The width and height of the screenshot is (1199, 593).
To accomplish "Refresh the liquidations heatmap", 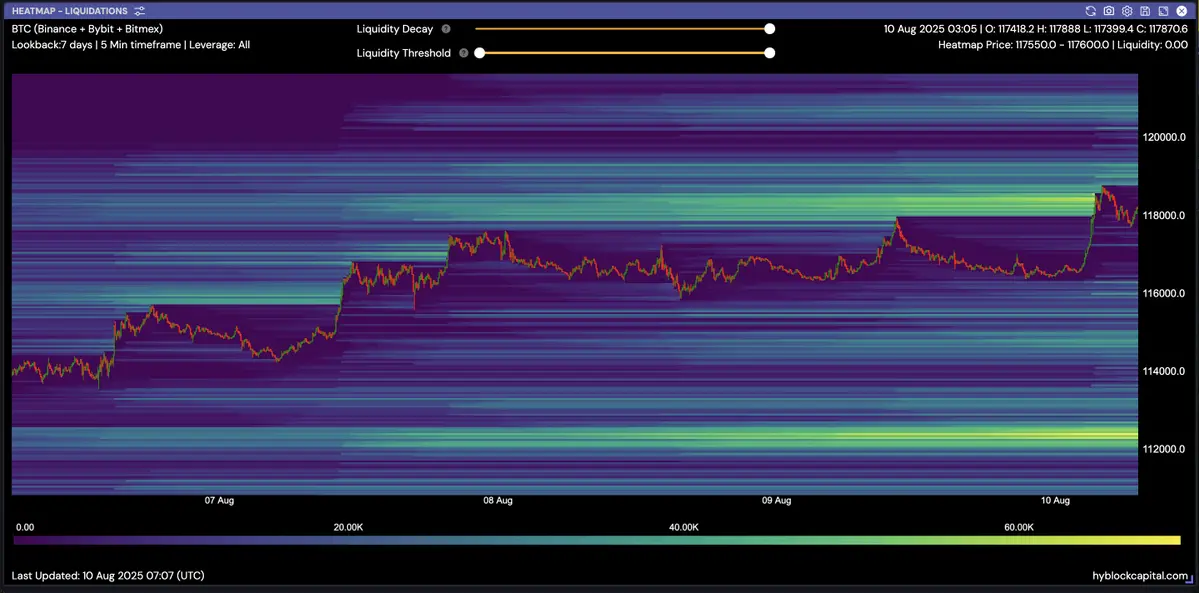I will click(x=1090, y=11).
